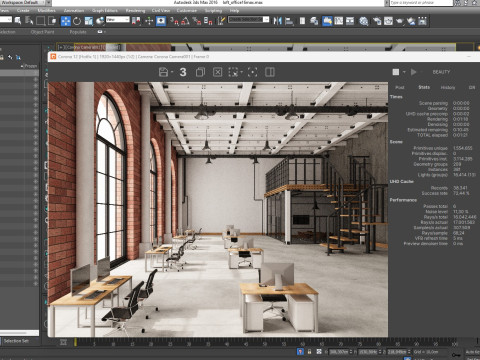480x360 pixels.
Task: Toggle Selection Lock in status bar
Action: [x=310, y=352]
